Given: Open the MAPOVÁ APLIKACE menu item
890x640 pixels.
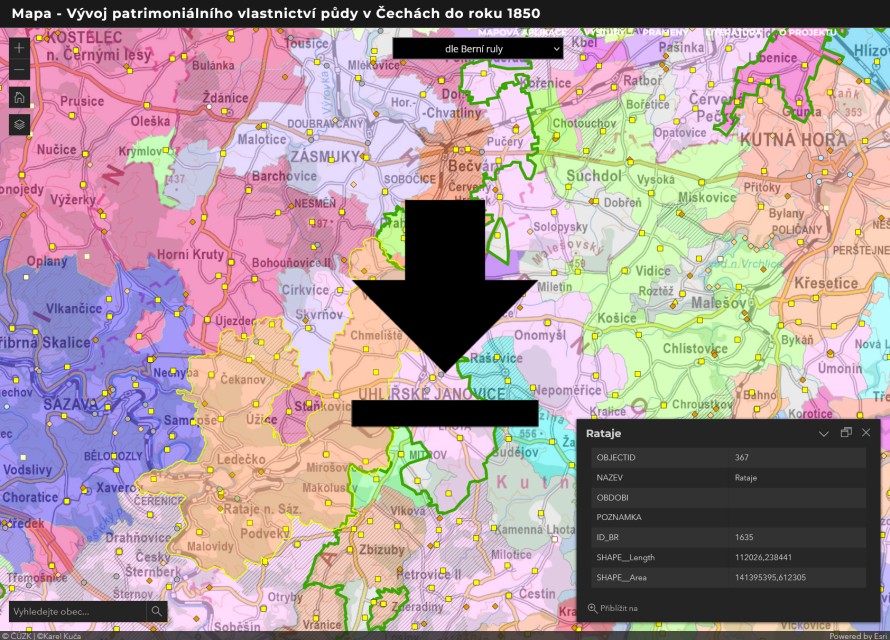Looking at the screenshot, I should coord(522,32).
